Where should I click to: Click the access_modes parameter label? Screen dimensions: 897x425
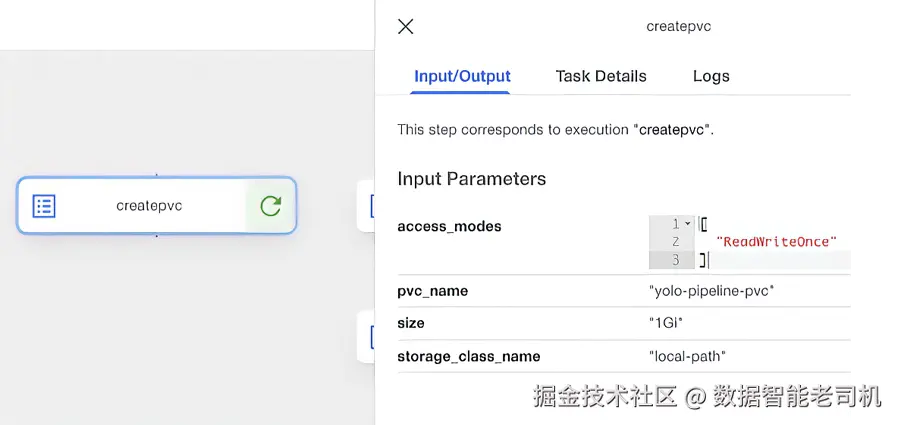(x=449, y=227)
